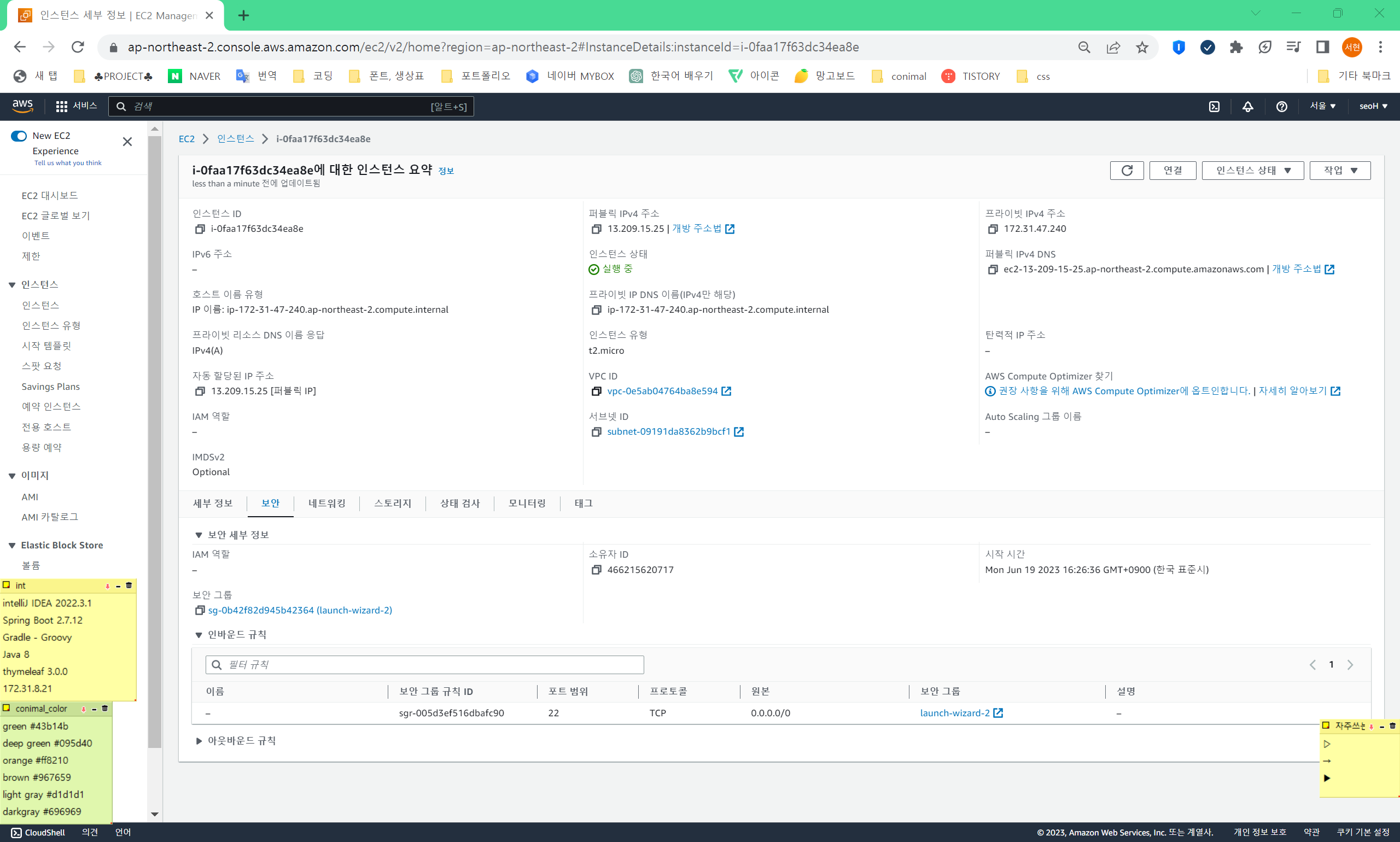The height and width of the screenshot is (842, 1400).
Task: Open the browser extensions puzzle icon
Action: click(x=1236, y=47)
